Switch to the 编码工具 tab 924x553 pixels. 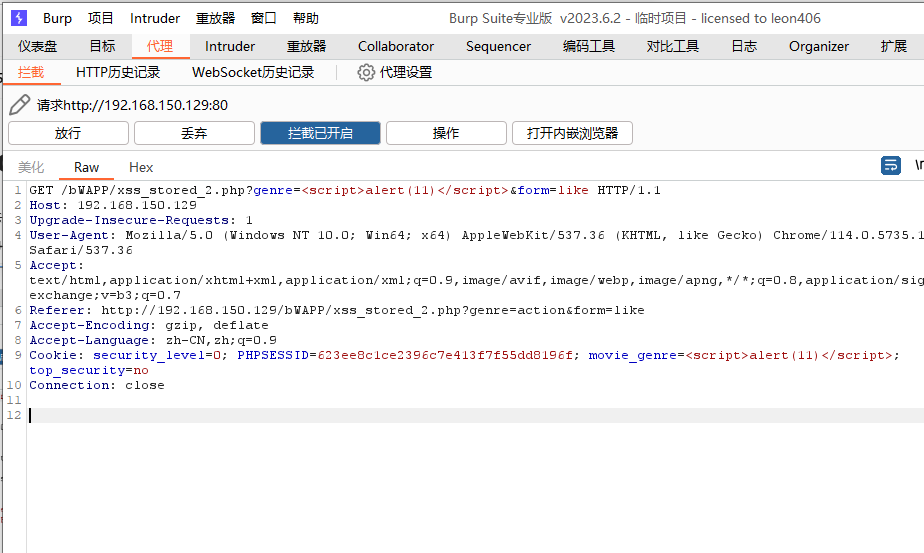pyautogui.click(x=589, y=46)
